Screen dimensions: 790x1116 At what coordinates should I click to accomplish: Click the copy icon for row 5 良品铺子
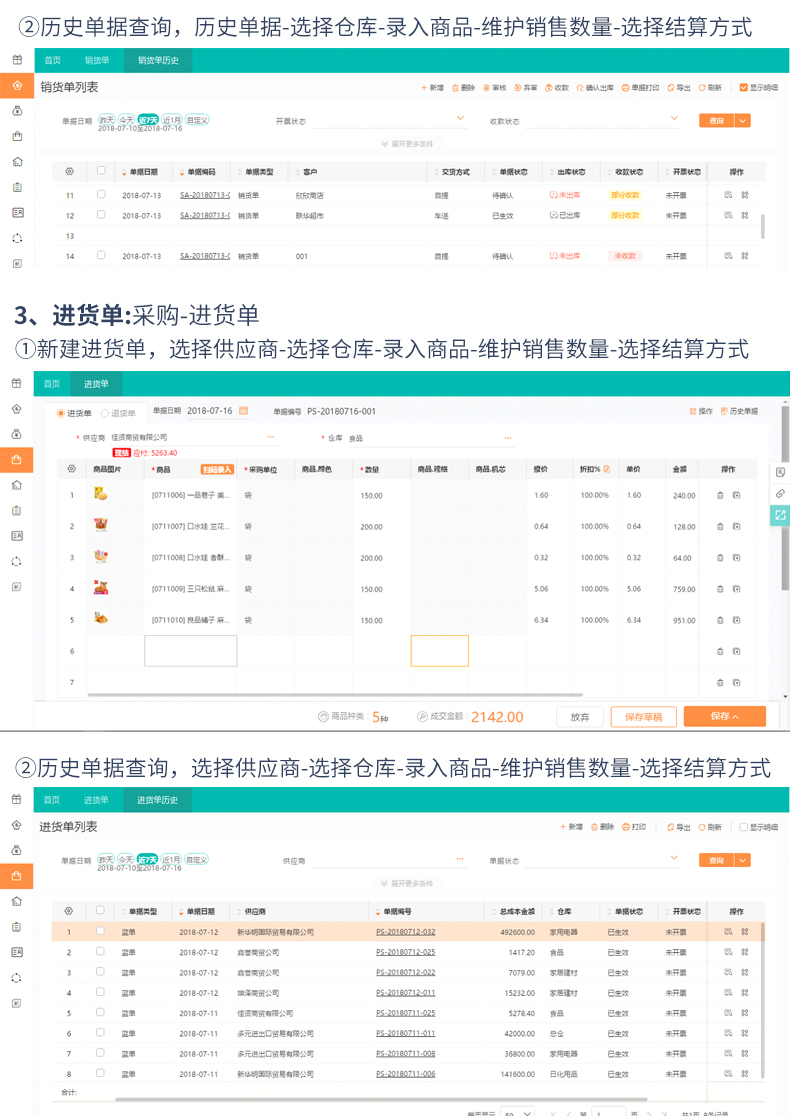click(x=737, y=621)
